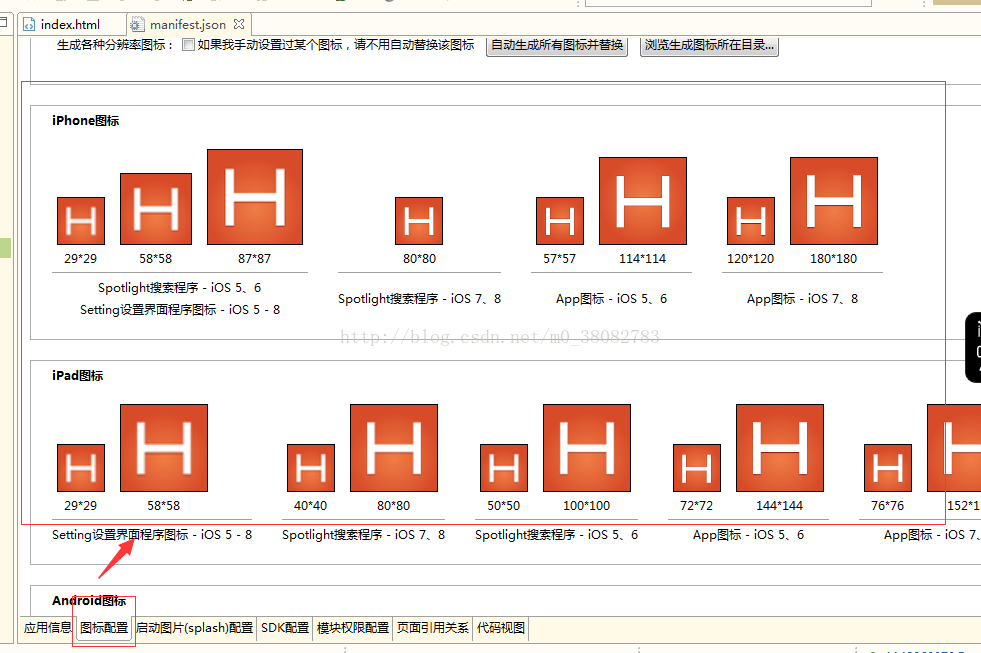
Task: Click the "114*114" size label
Action: (643, 258)
